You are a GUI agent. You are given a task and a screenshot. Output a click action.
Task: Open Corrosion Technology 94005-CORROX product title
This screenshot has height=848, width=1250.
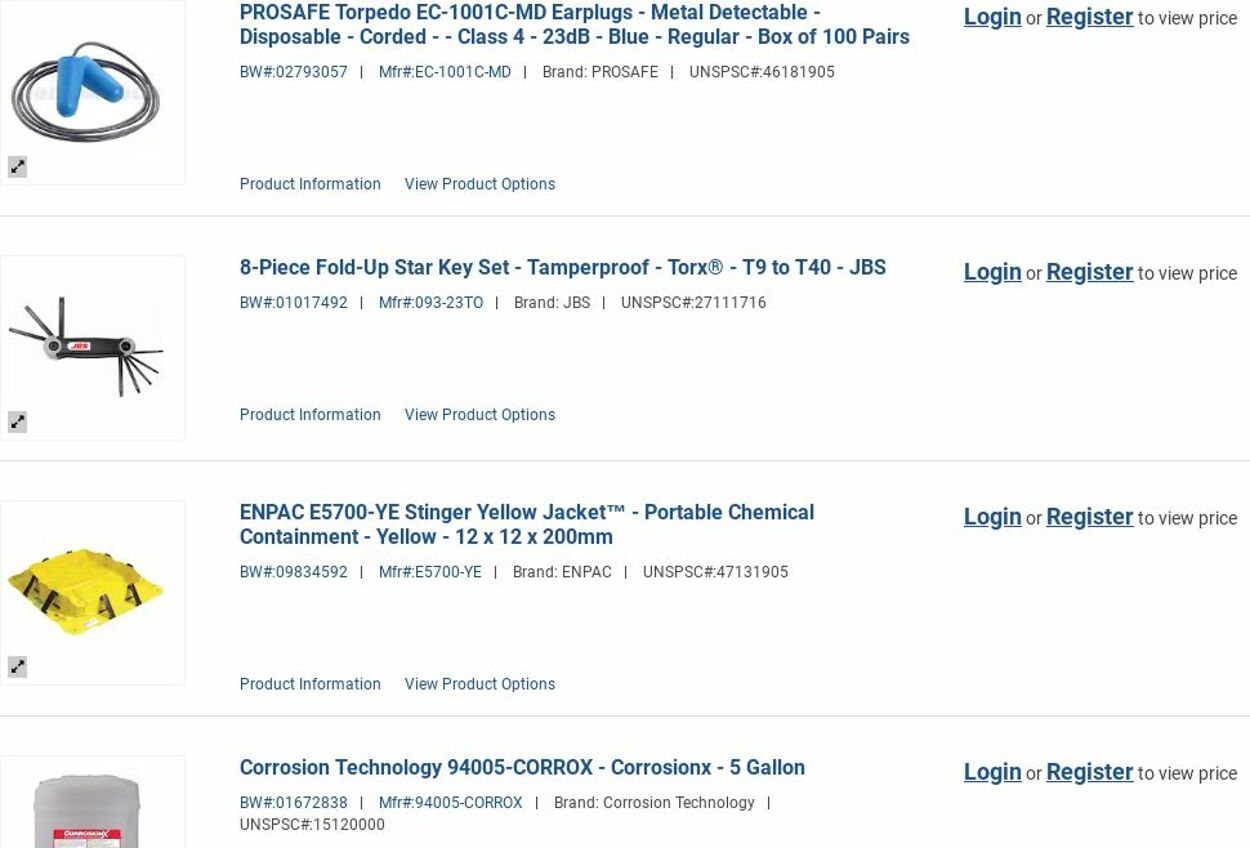[x=522, y=768]
